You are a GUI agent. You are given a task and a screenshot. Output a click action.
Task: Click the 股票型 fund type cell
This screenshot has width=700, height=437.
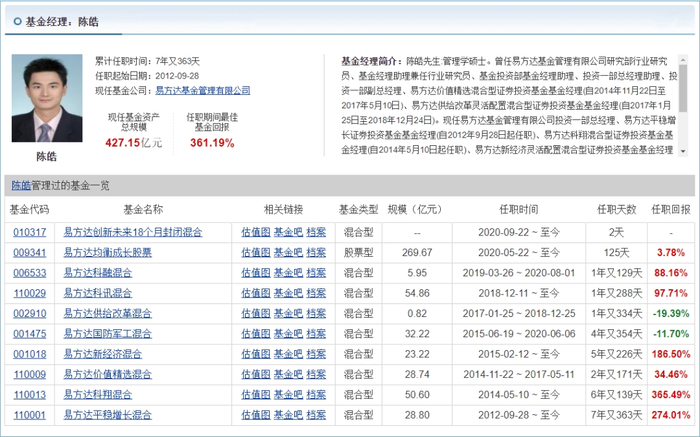(x=358, y=253)
